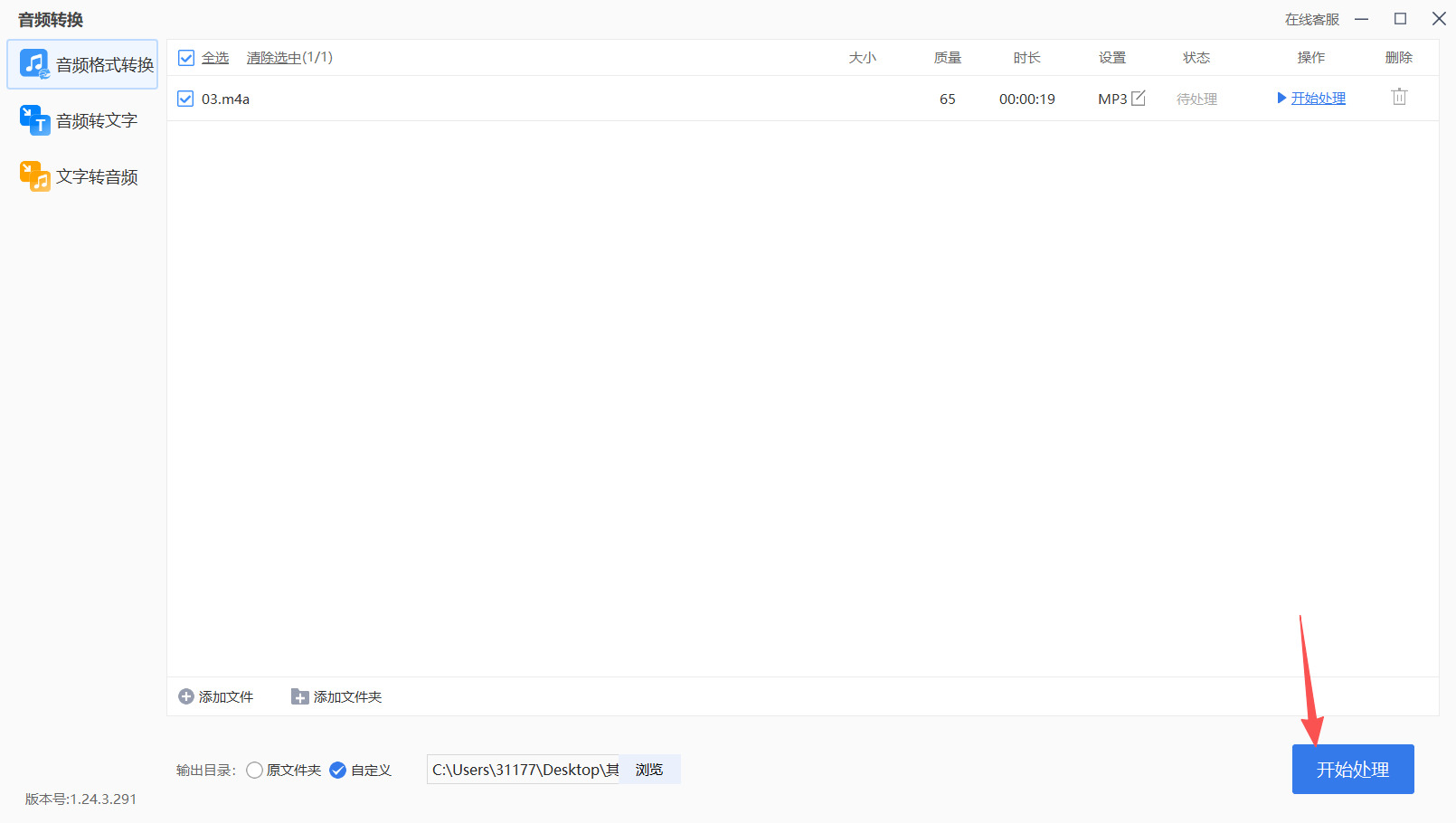
Task: Select the 原文件夹 radio button
Action: click(254, 770)
